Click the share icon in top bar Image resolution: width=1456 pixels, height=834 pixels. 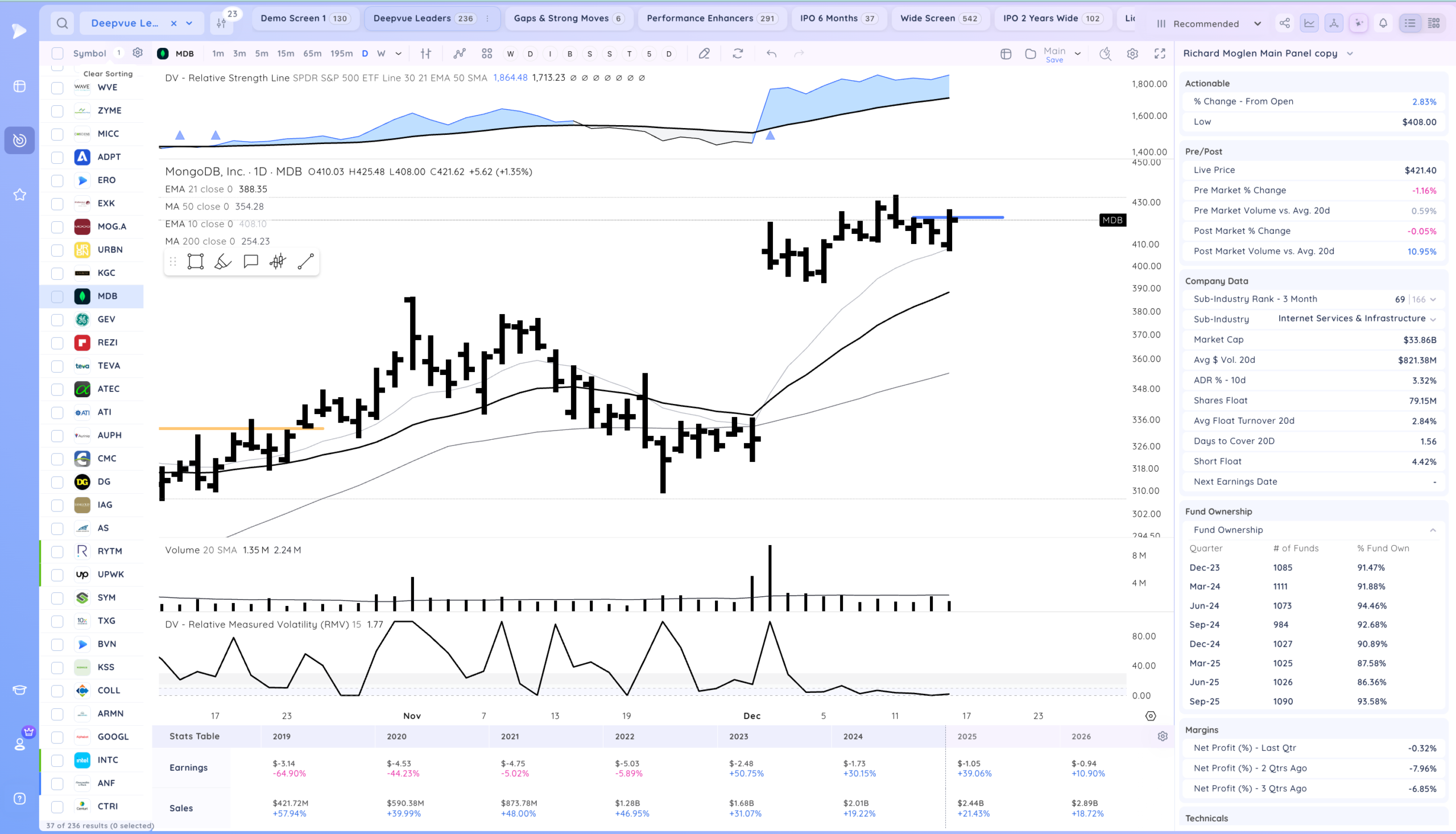(x=1285, y=23)
